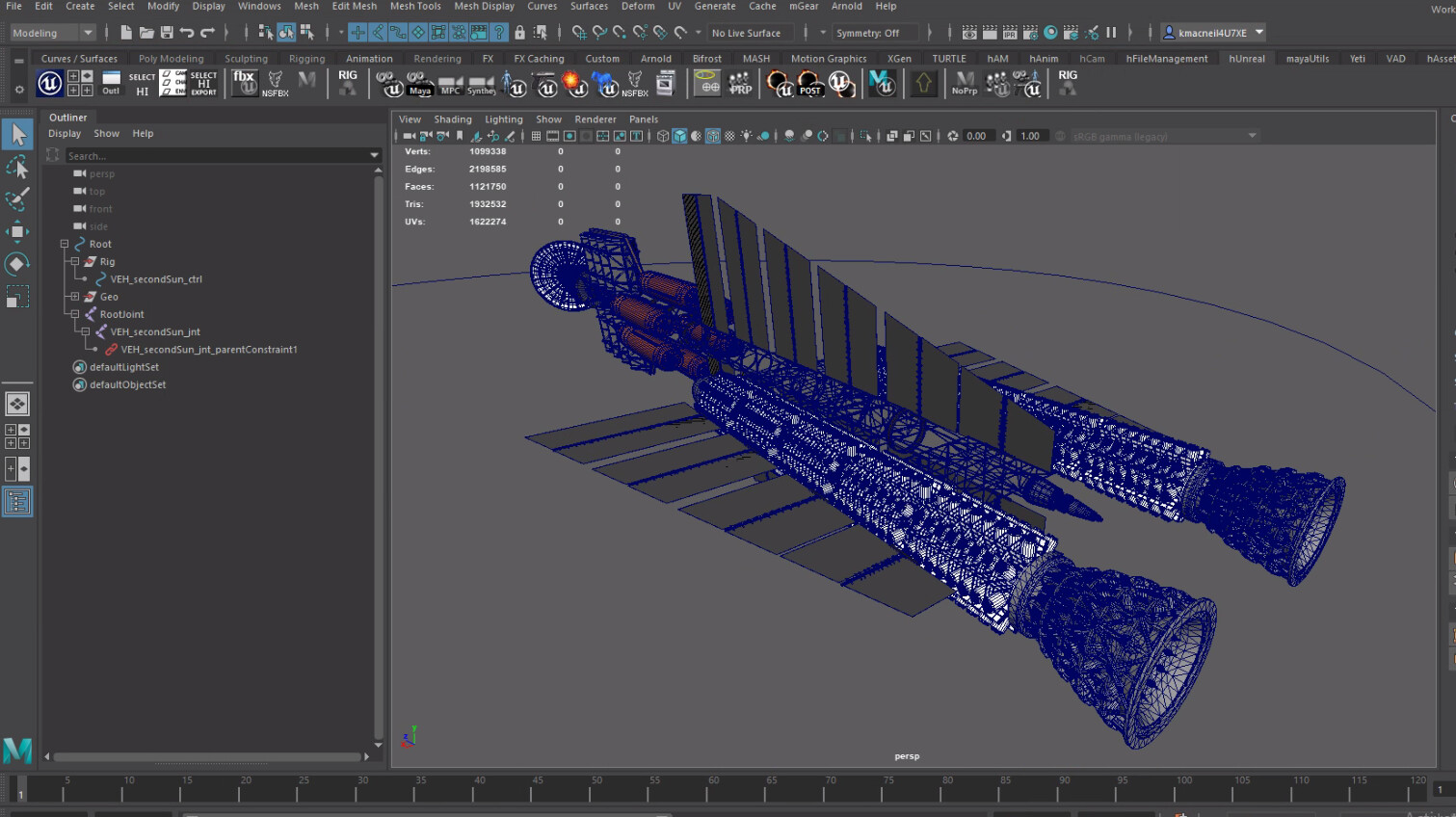Open the Modeling menu set dropdown
The height and width of the screenshot is (817, 1456).
52,33
